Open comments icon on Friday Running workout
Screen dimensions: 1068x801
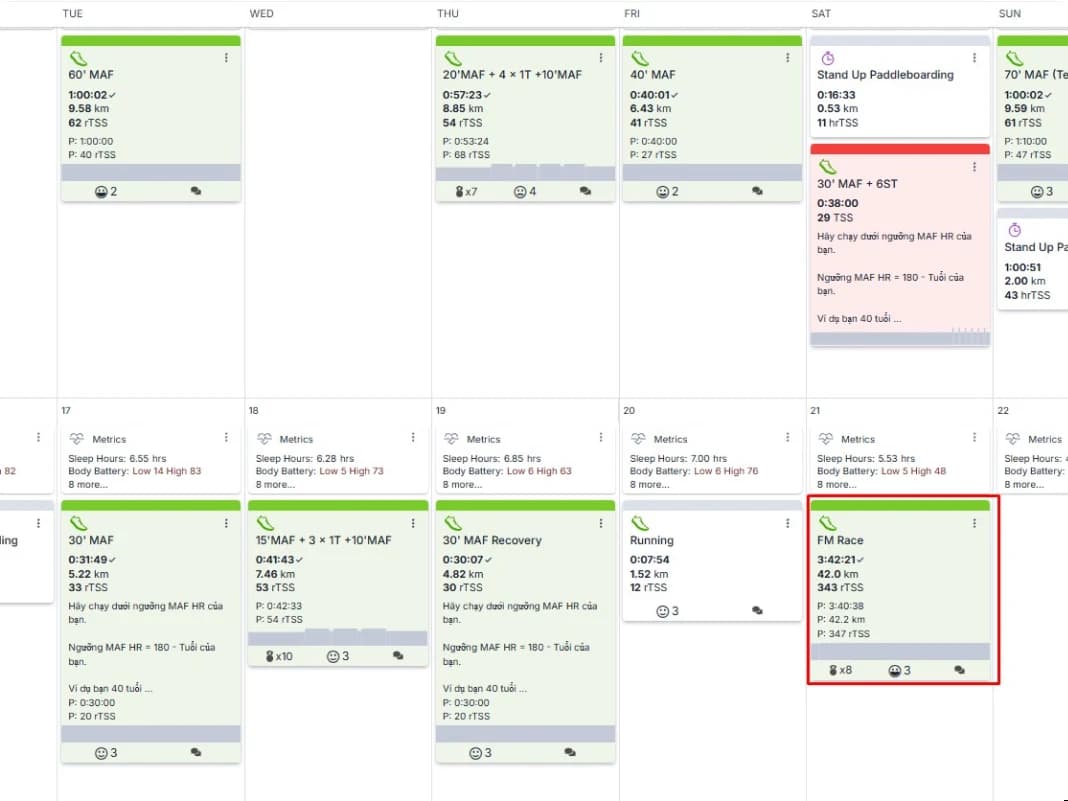(757, 610)
